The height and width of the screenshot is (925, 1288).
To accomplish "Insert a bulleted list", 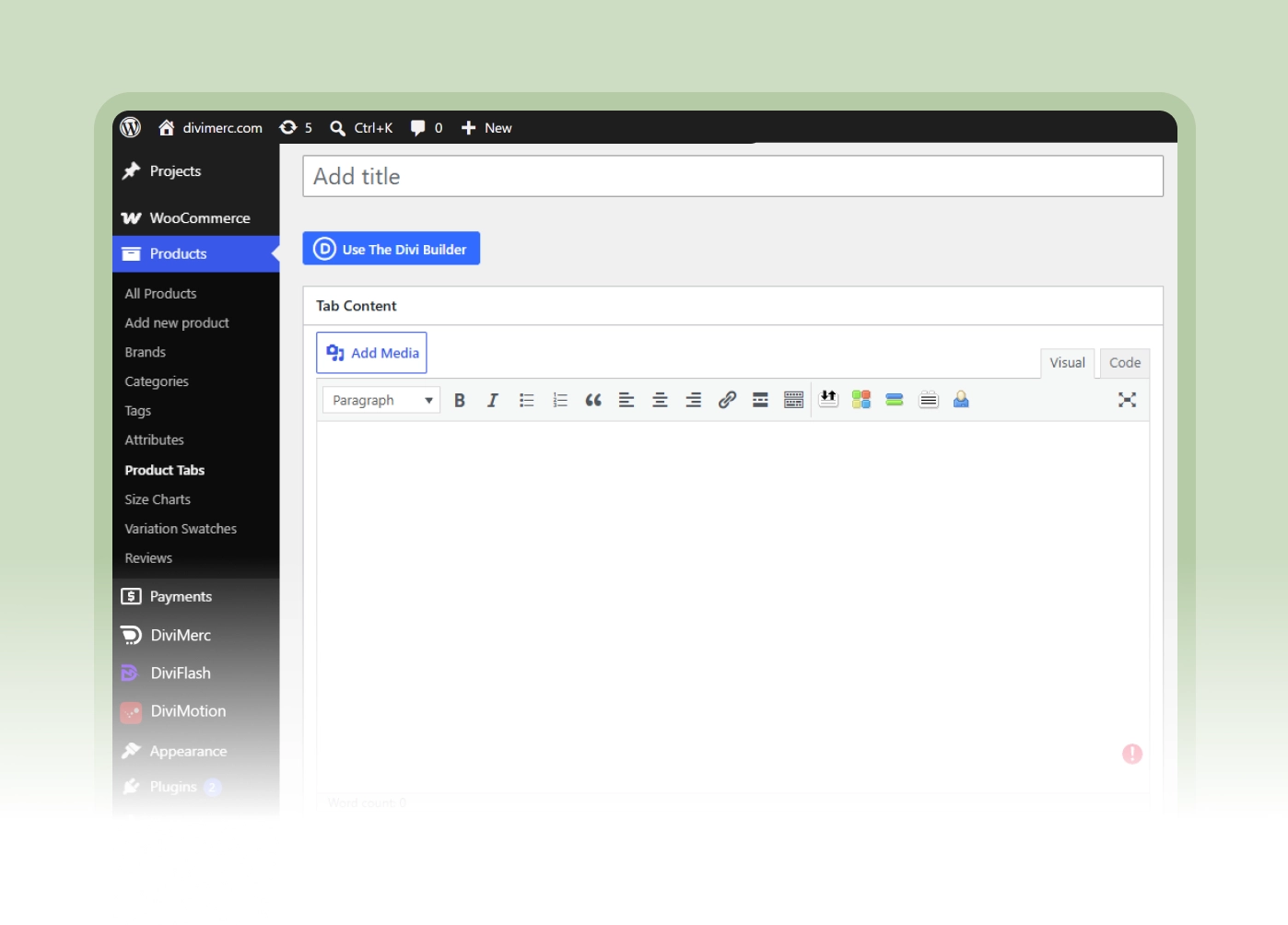I will pos(527,400).
